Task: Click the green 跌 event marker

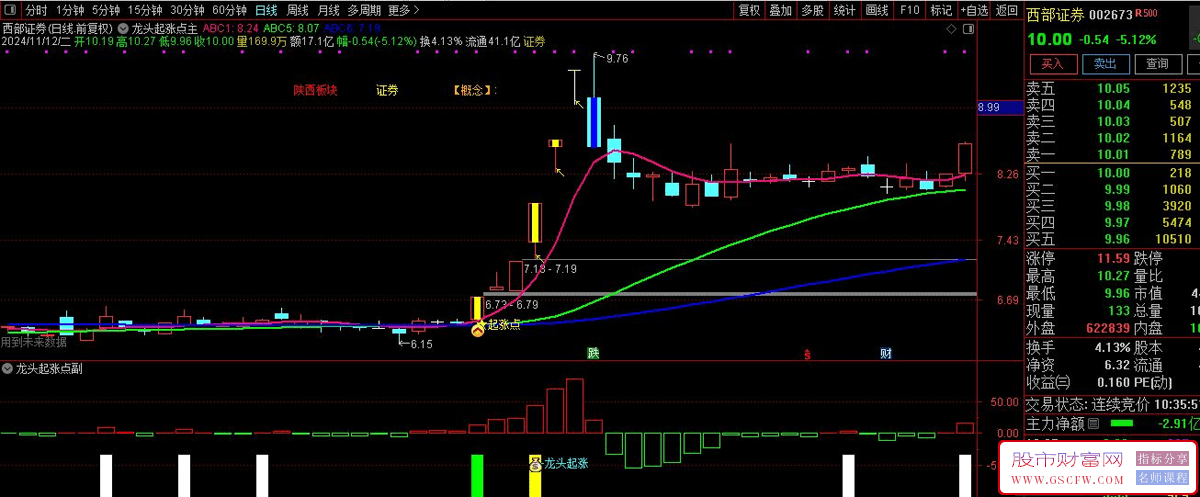Action: (x=593, y=353)
